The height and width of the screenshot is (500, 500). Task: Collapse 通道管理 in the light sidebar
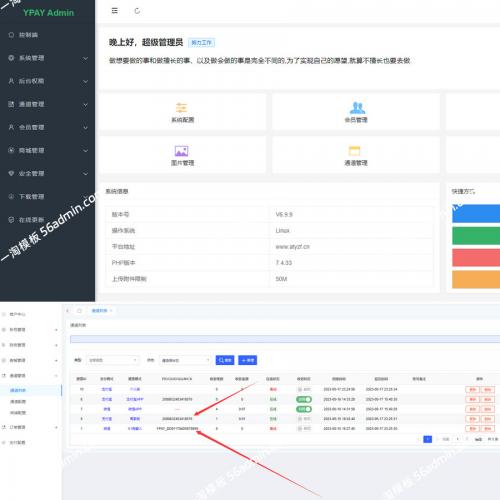point(56,376)
